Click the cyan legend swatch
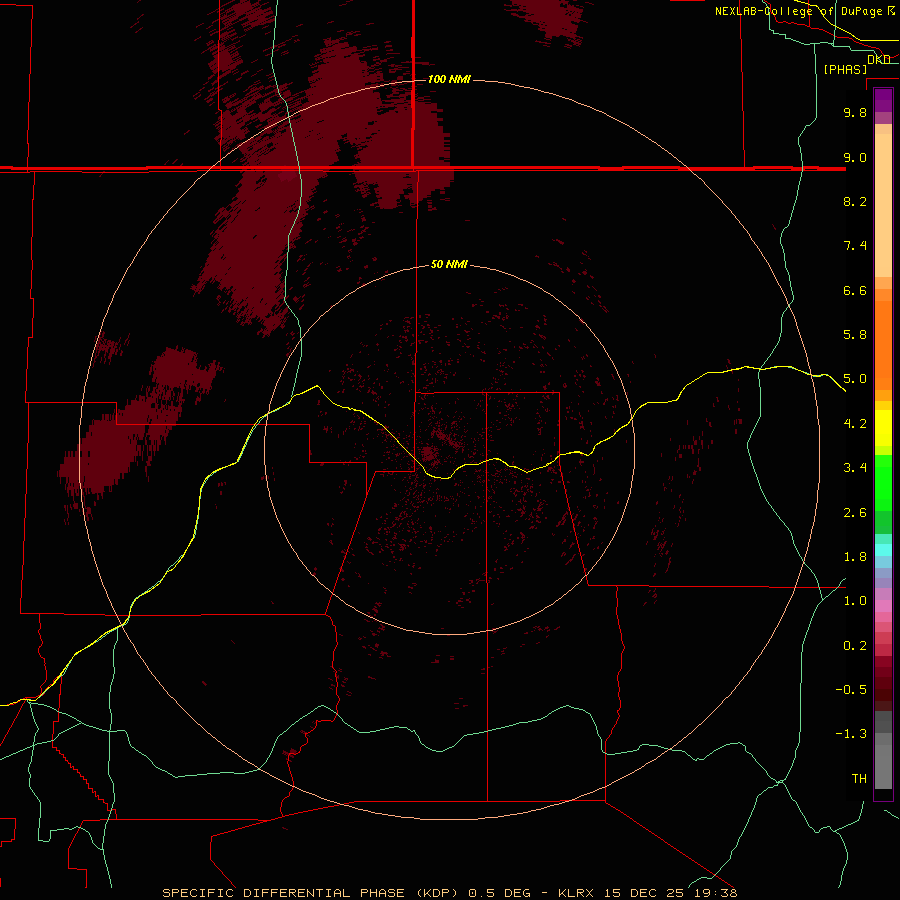This screenshot has height=900, width=900. click(x=883, y=550)
